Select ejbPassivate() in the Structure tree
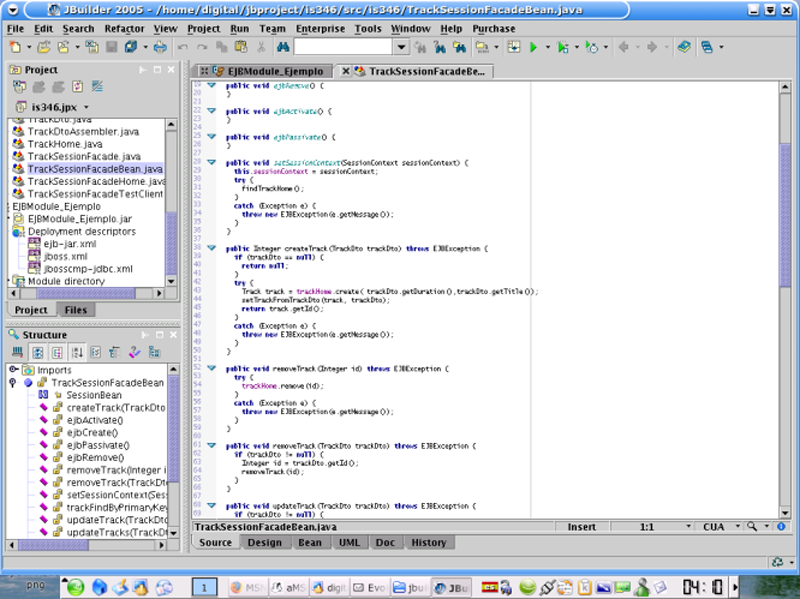Viewport: 800px width, 599px height. click(97, 445)
